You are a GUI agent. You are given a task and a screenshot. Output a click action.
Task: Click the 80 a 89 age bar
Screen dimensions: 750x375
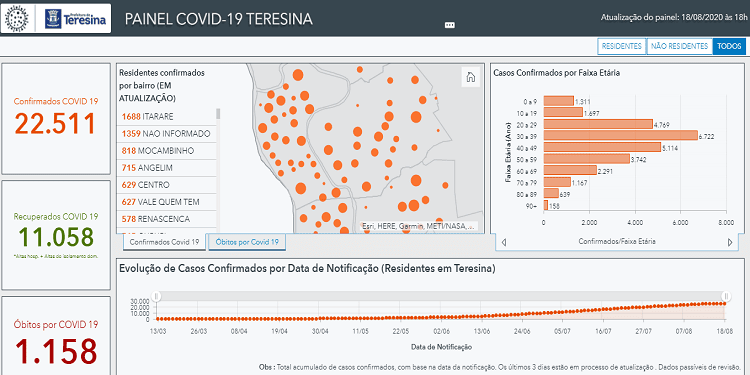551,194
